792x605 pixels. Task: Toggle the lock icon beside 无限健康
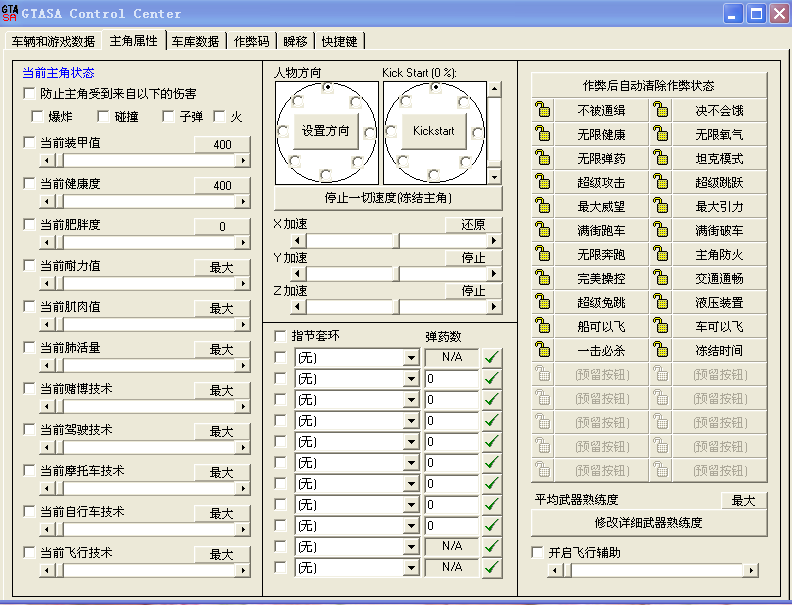543,134
